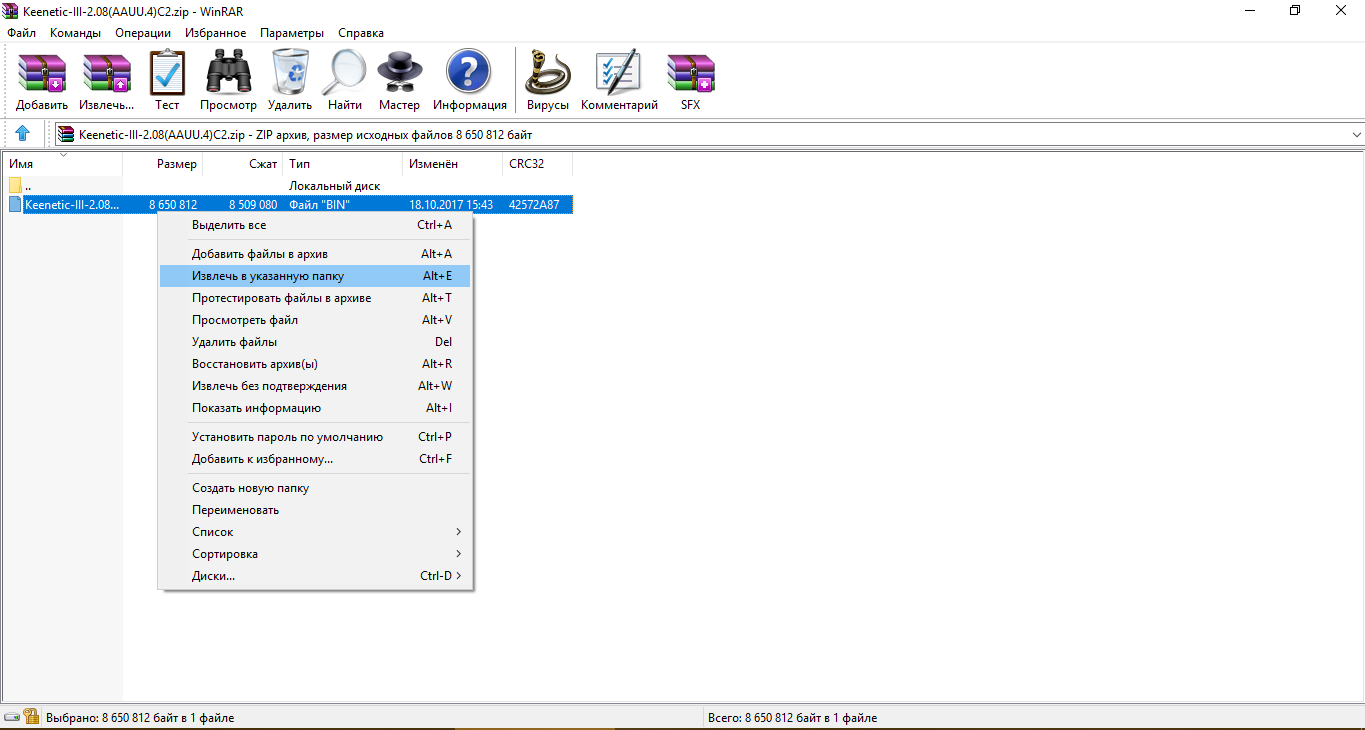
Task: Minimize the WinRAR window
Action: coord(1250,10)
